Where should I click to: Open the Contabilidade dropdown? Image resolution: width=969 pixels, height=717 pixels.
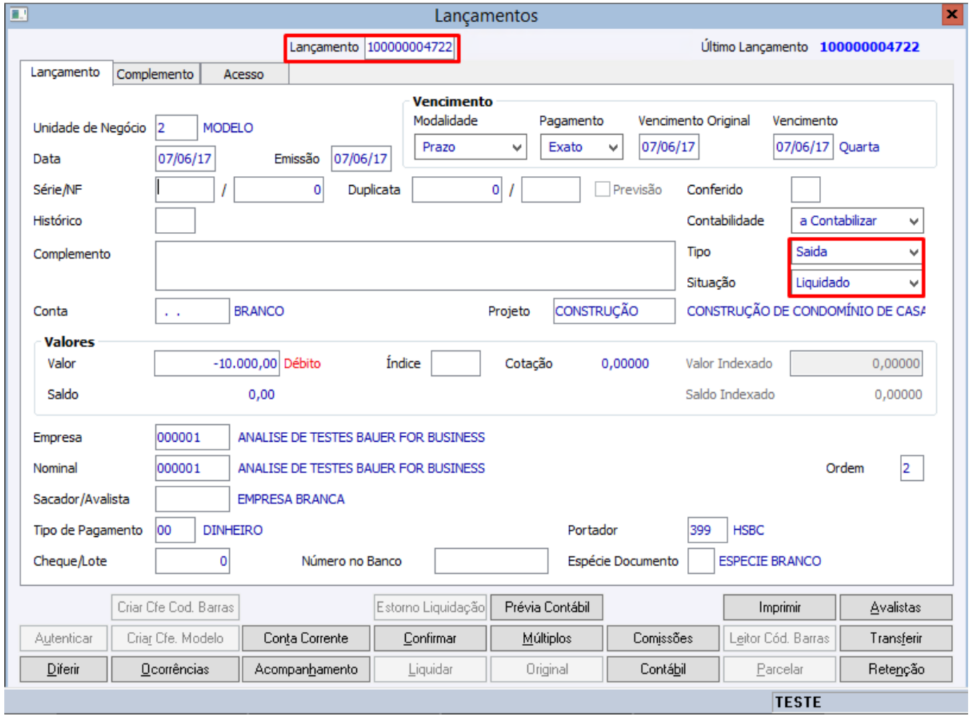857,221
